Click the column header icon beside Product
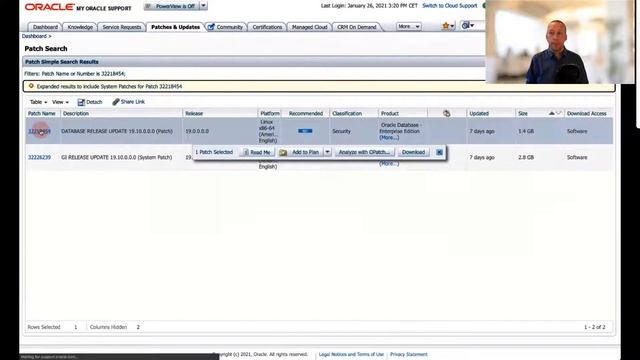Screen dimensions: 640x360 click(x=447, y=113)
